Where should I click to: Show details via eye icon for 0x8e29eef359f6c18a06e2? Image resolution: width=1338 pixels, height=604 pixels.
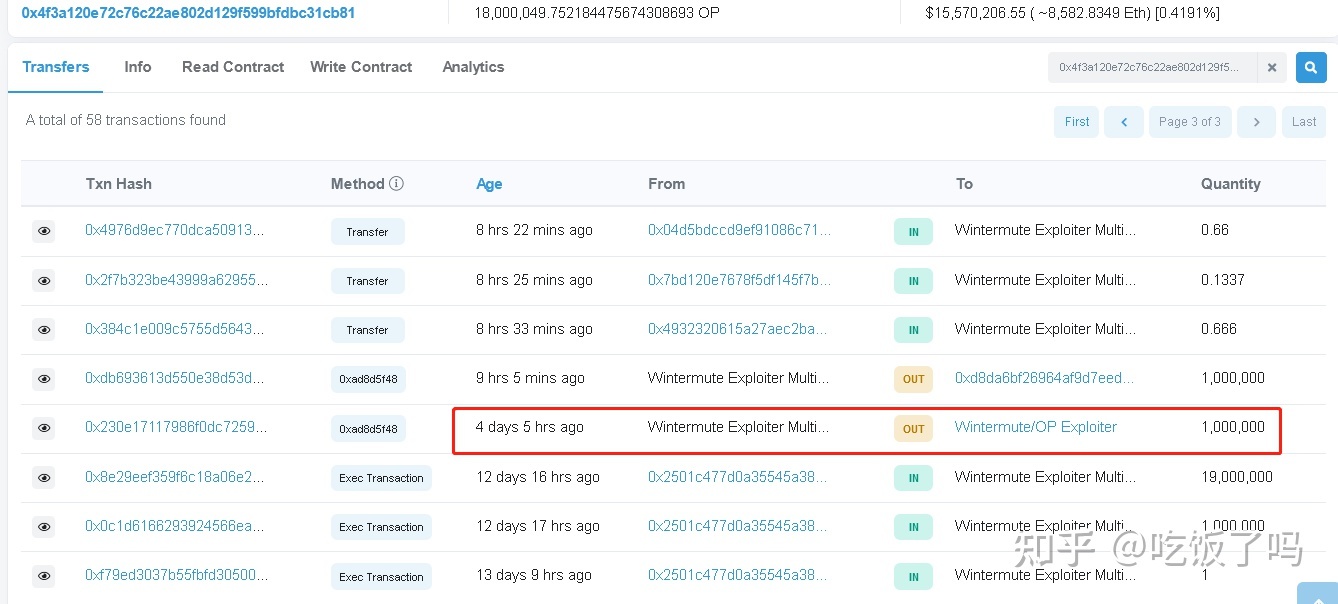(44, 478)
